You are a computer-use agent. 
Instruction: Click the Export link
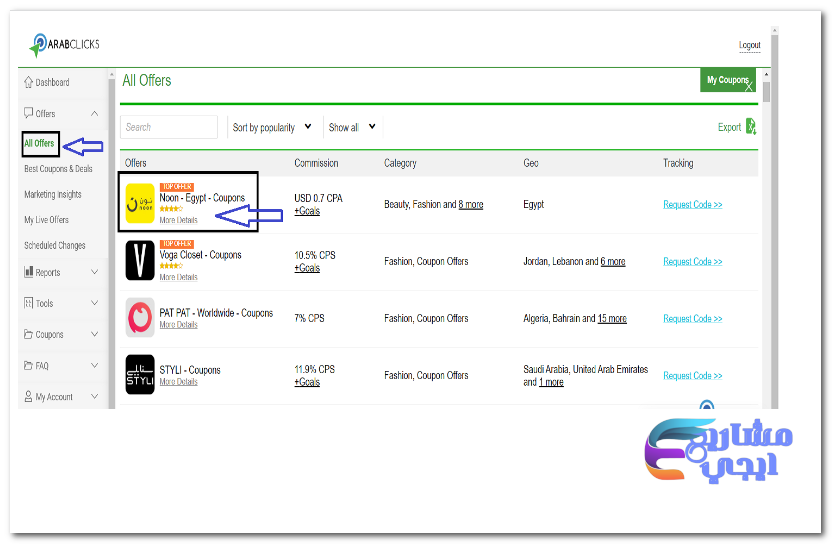tap(729, 127)
